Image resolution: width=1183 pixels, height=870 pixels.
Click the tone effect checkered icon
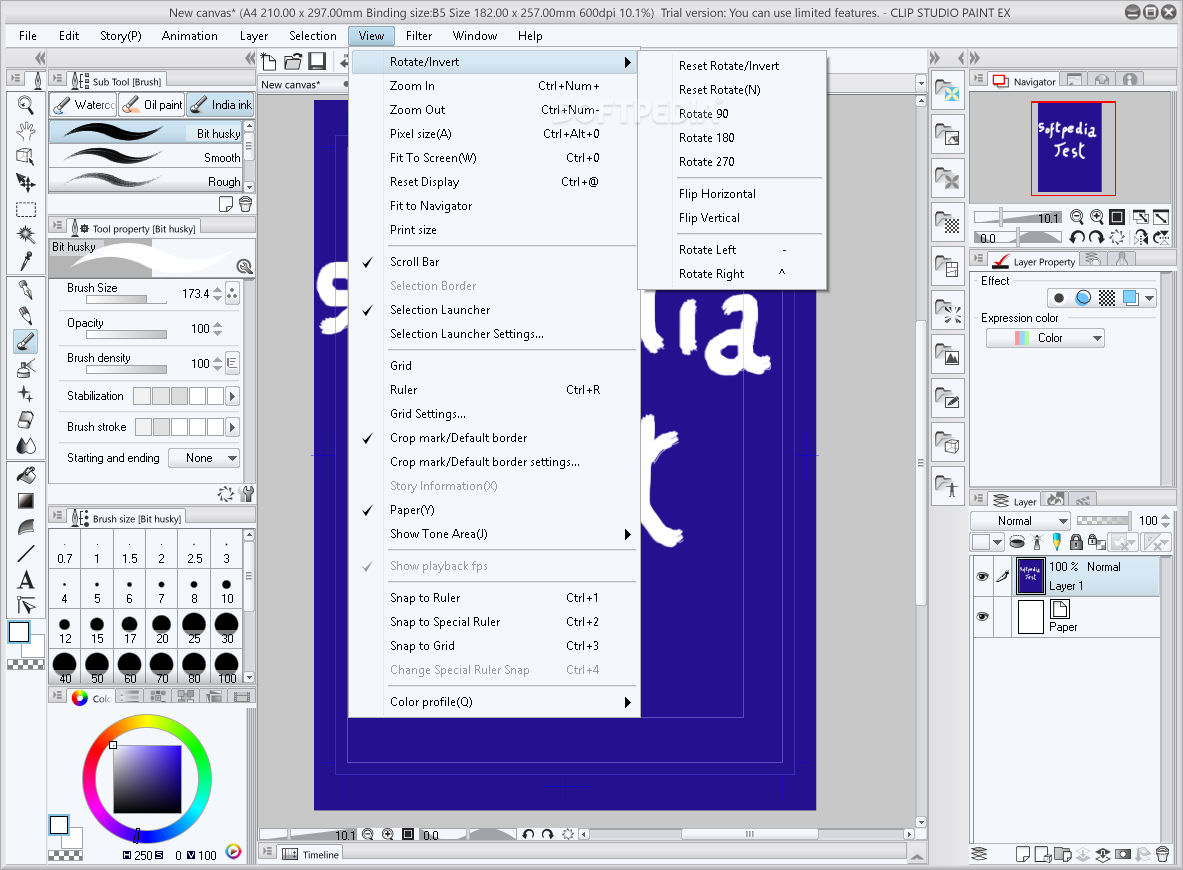click(x=1107, y=298)
